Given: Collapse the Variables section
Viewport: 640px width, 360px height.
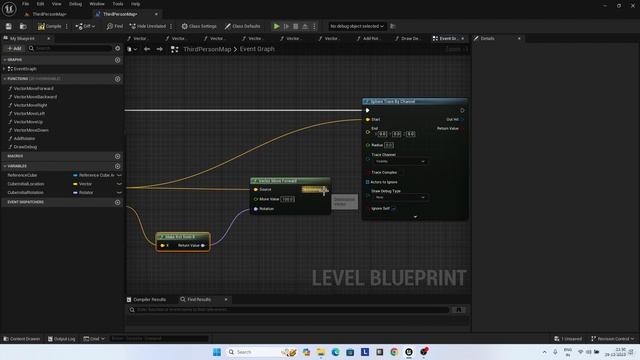Looking at the screenshot, I should 5,166.
